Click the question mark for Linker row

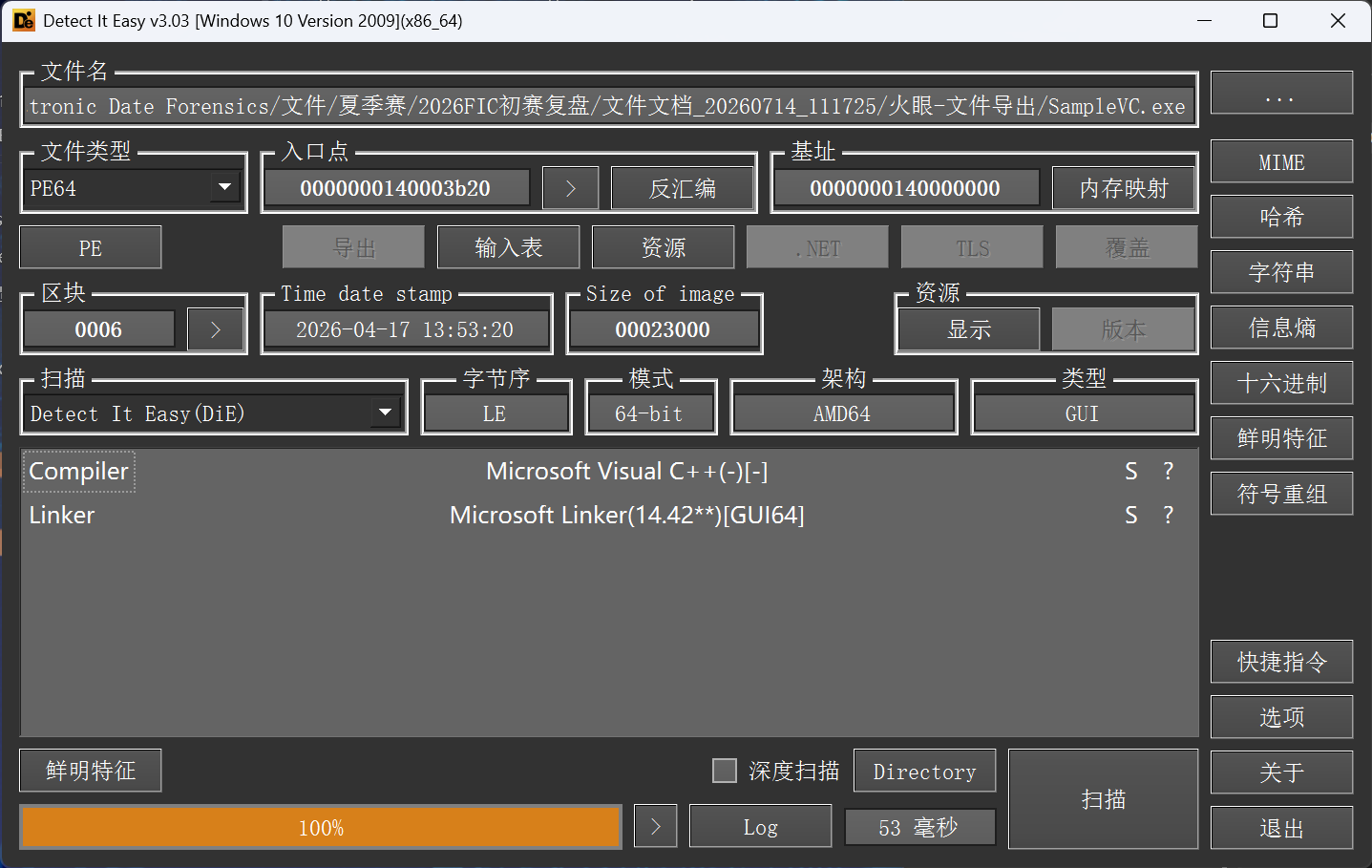[1168, 515]
